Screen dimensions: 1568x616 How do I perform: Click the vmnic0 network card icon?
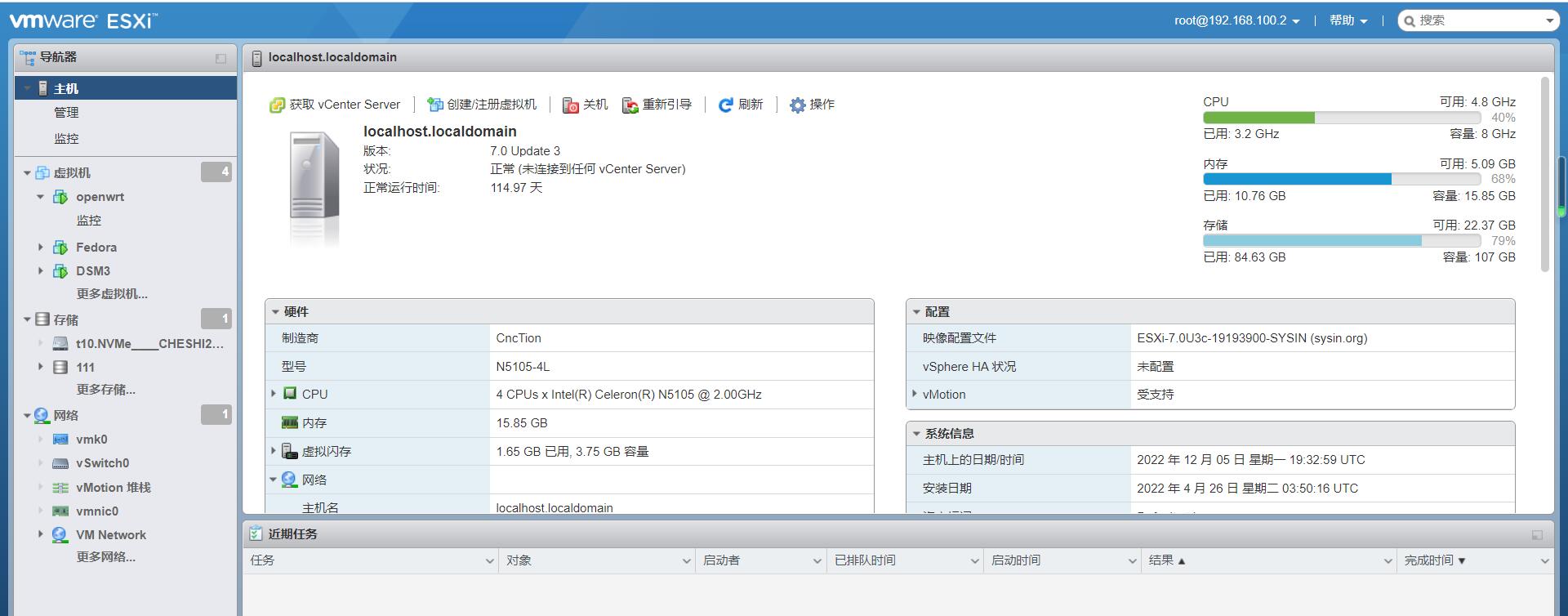tap(60, 511)
